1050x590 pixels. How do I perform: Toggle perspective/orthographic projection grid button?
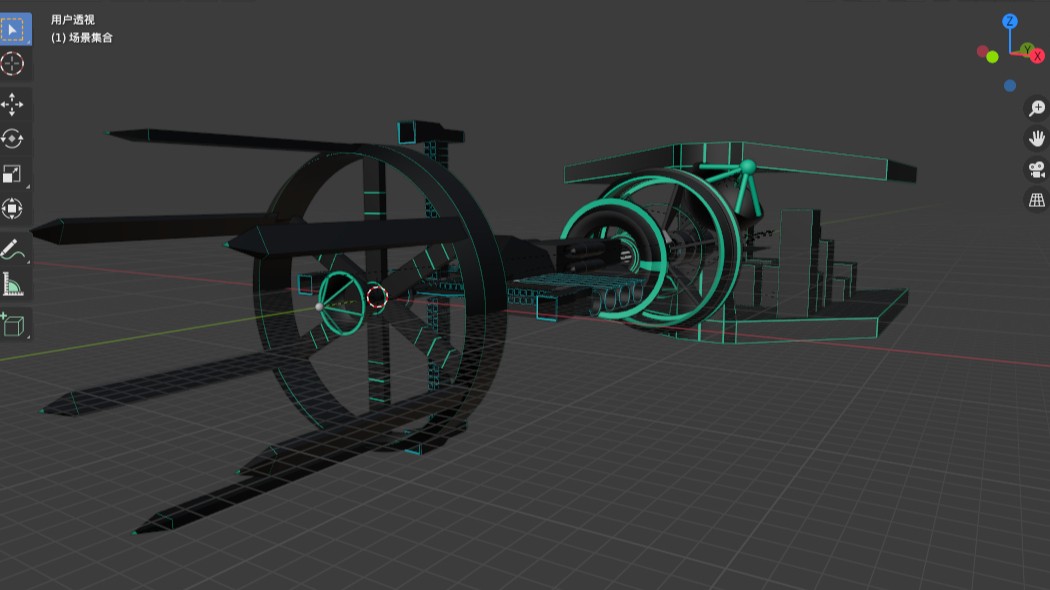click(x=1036, y=200)
